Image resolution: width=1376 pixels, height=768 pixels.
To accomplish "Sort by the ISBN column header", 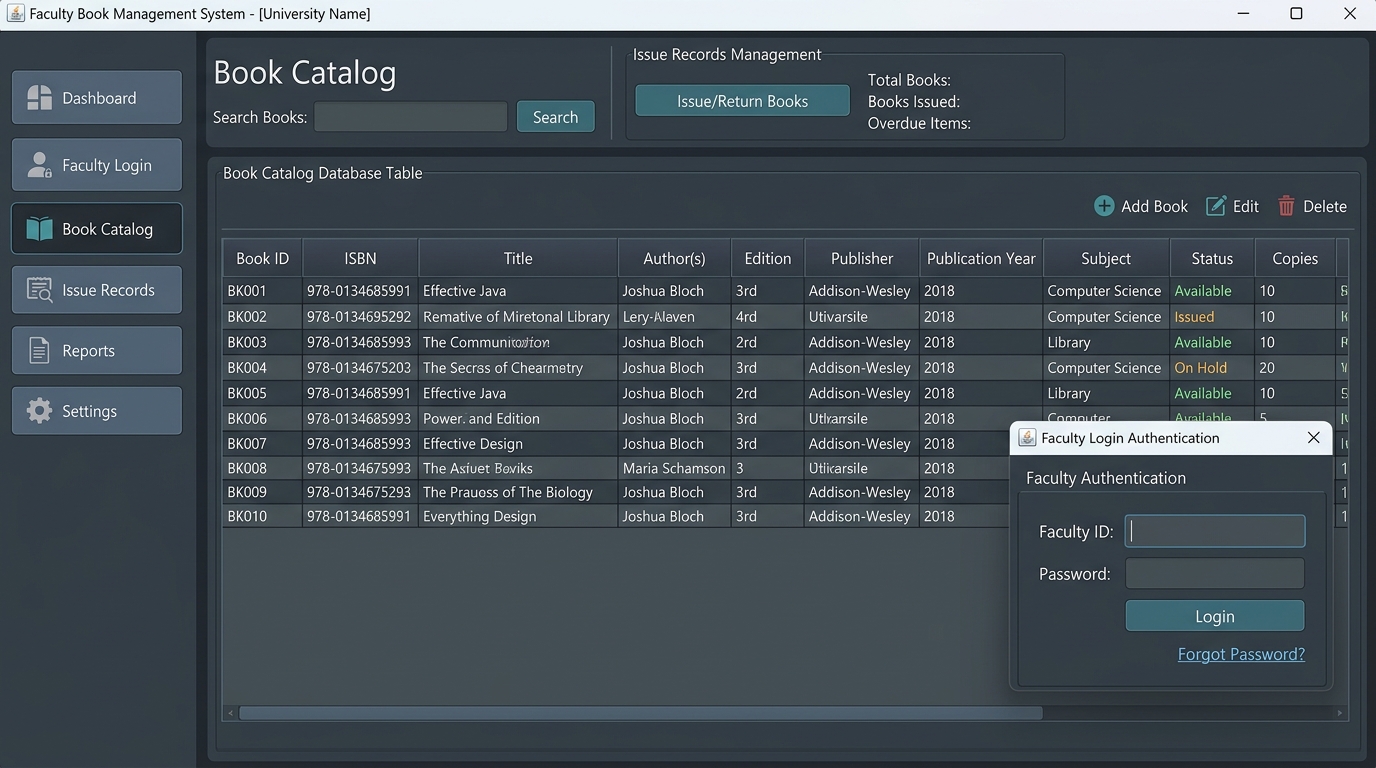I will pos(360,258).
